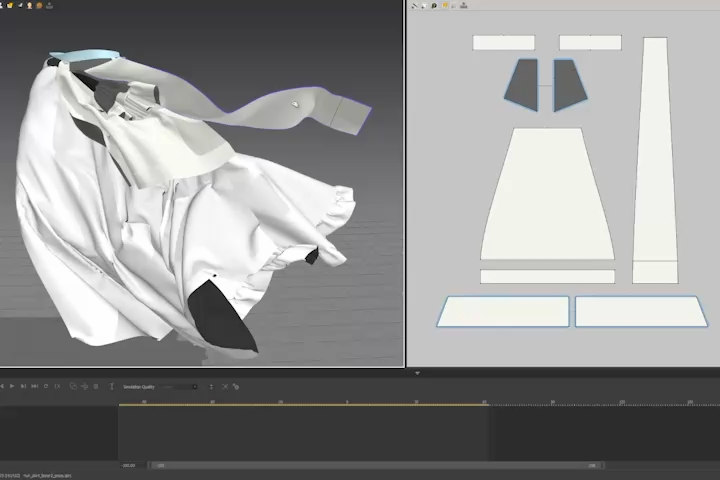Select the right dark gray pattern piece
Screen dimensions: 720x480
(x=569, y=85)
